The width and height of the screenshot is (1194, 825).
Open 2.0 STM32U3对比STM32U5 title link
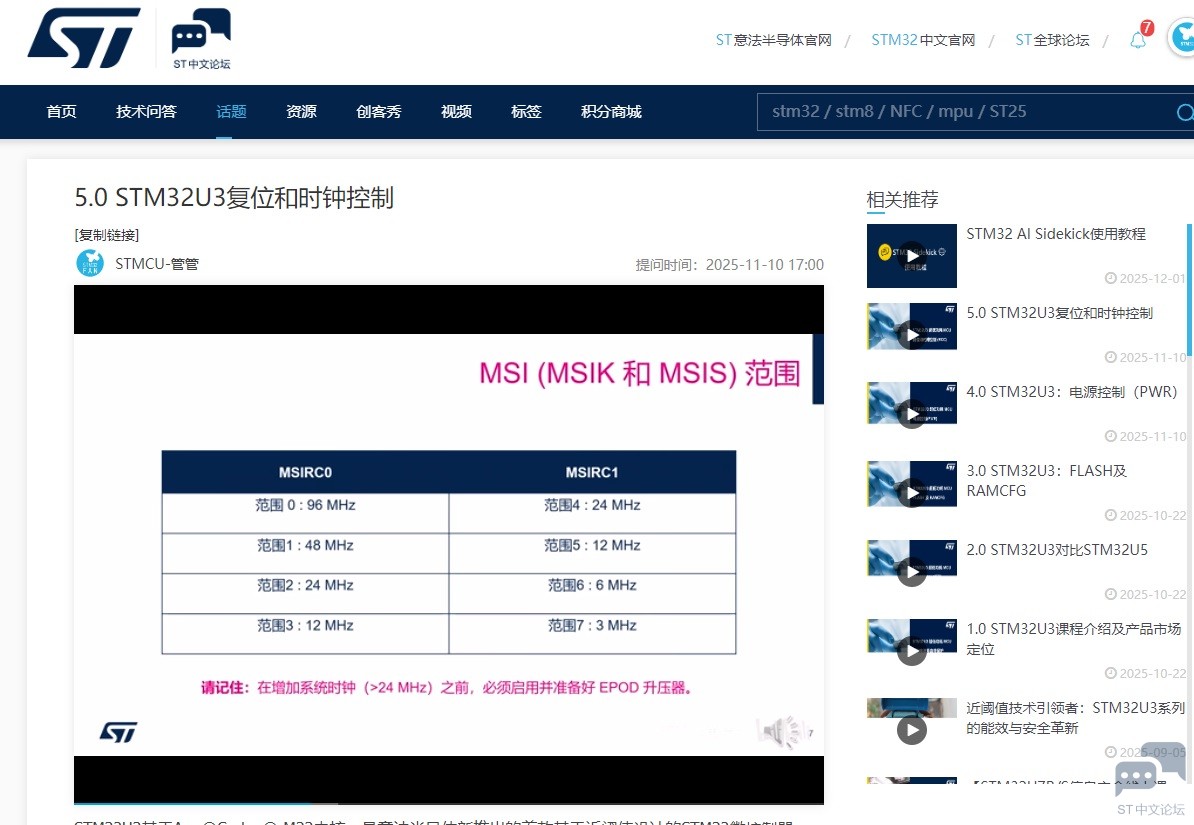tap(1057, 549)
